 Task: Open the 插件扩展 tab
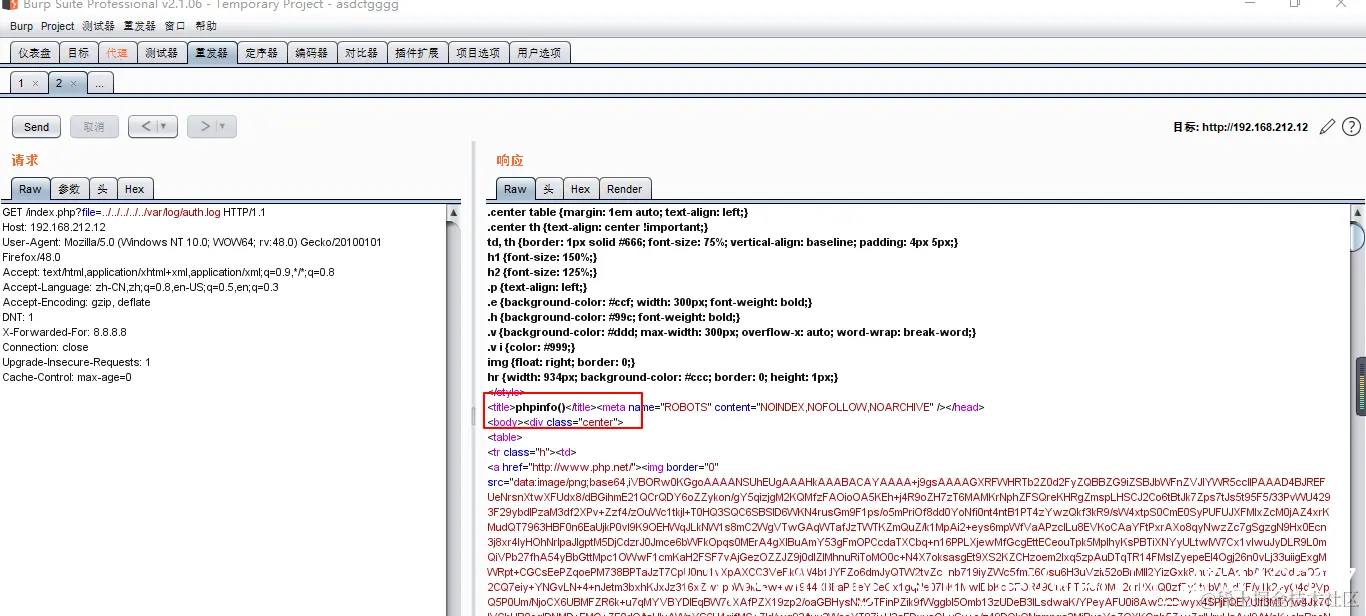pyautogui.click(x=417, y=53)
